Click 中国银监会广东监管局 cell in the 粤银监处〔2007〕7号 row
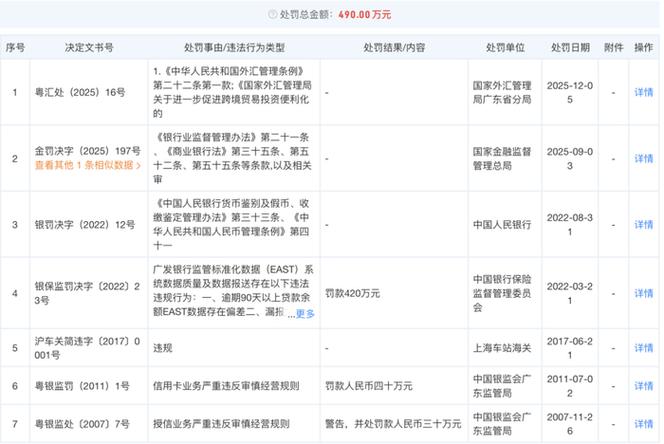Screen dimensions: 664x444 pos(502,424)
